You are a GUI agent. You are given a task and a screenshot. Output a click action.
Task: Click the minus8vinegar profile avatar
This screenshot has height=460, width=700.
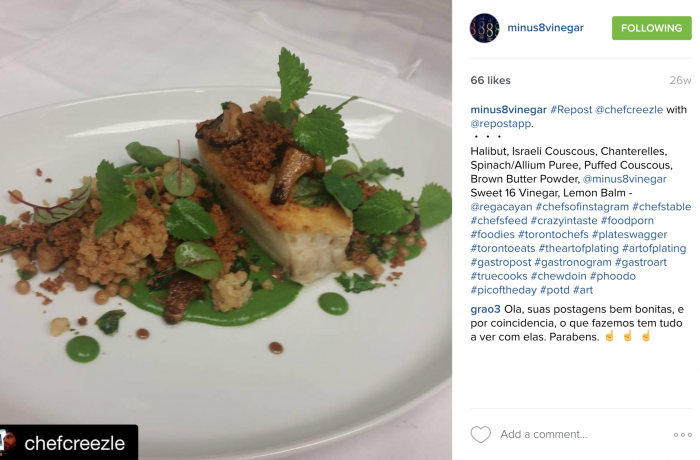tap(484, 28)
